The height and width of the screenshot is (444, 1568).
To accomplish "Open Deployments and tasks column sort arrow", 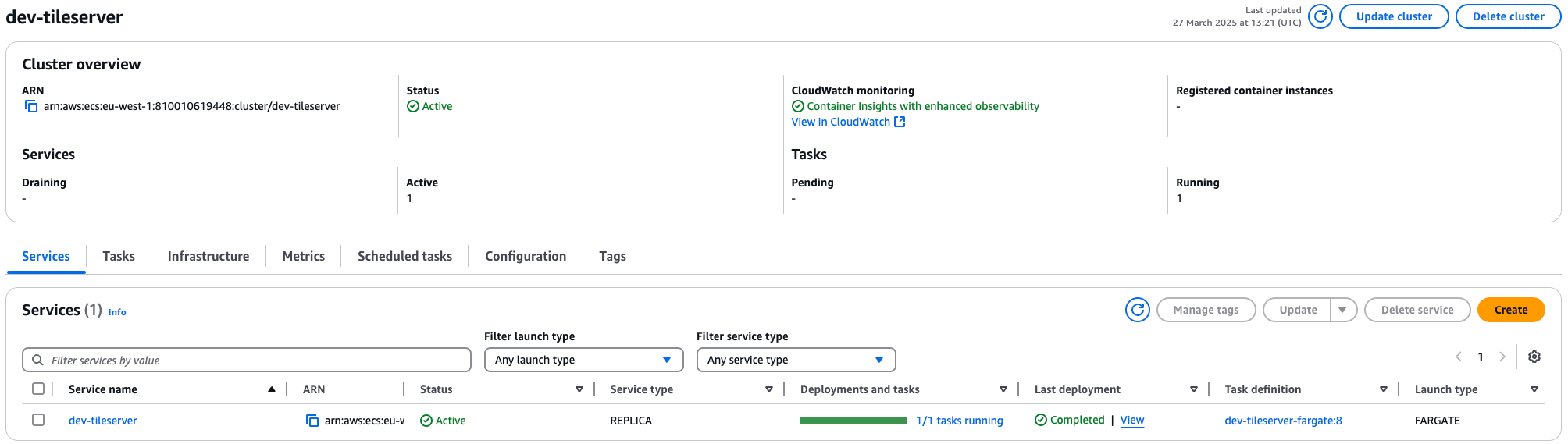I will coord(1003,389).
